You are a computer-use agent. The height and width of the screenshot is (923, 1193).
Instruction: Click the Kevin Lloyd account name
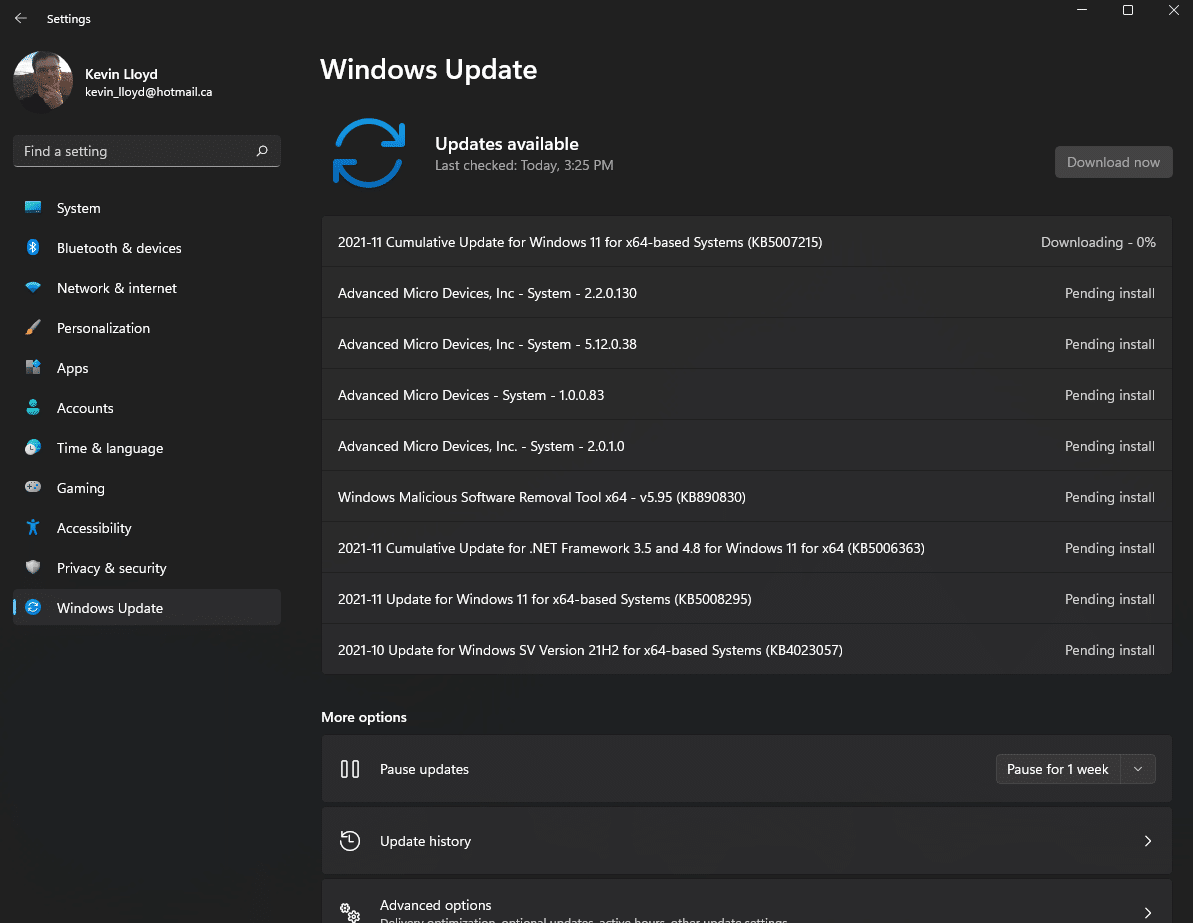[x=121, y=74]
